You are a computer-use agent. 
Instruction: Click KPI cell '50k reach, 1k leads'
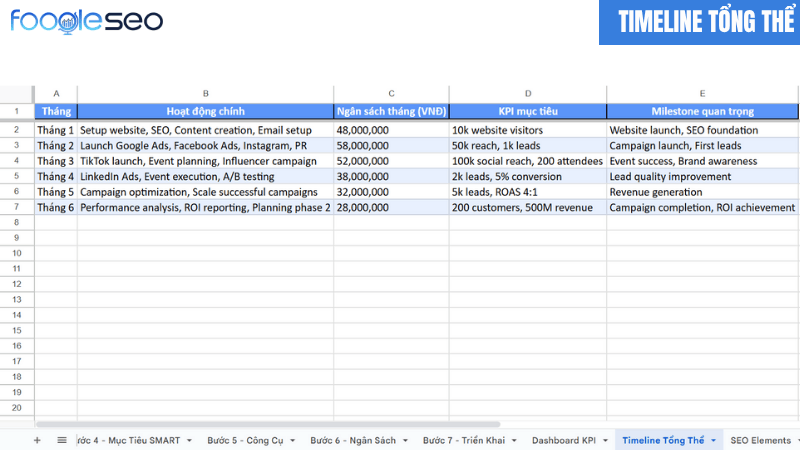pyautogui.click(x=528, y=145)
